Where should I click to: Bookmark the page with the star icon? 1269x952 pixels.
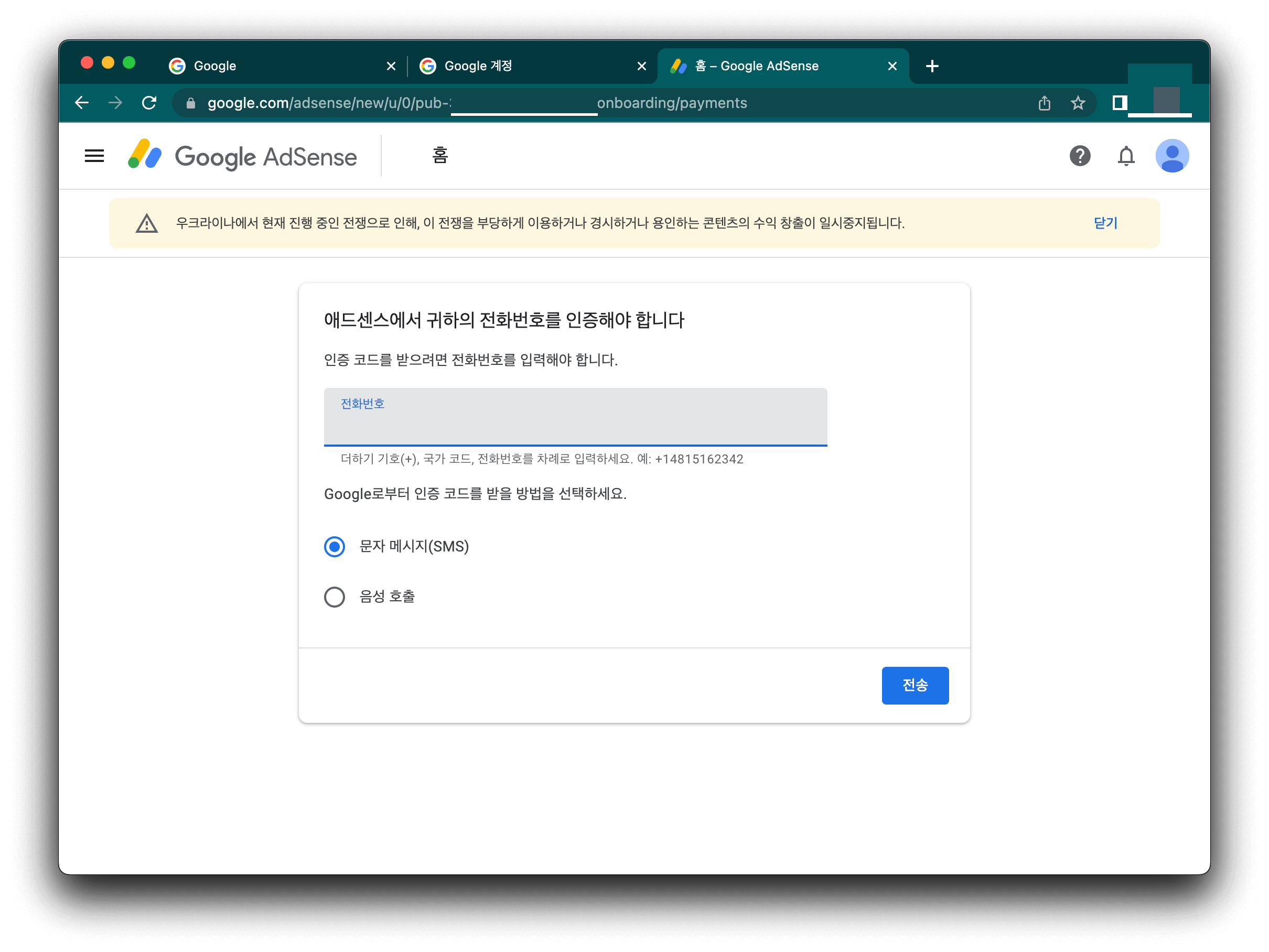[1078, 103]
